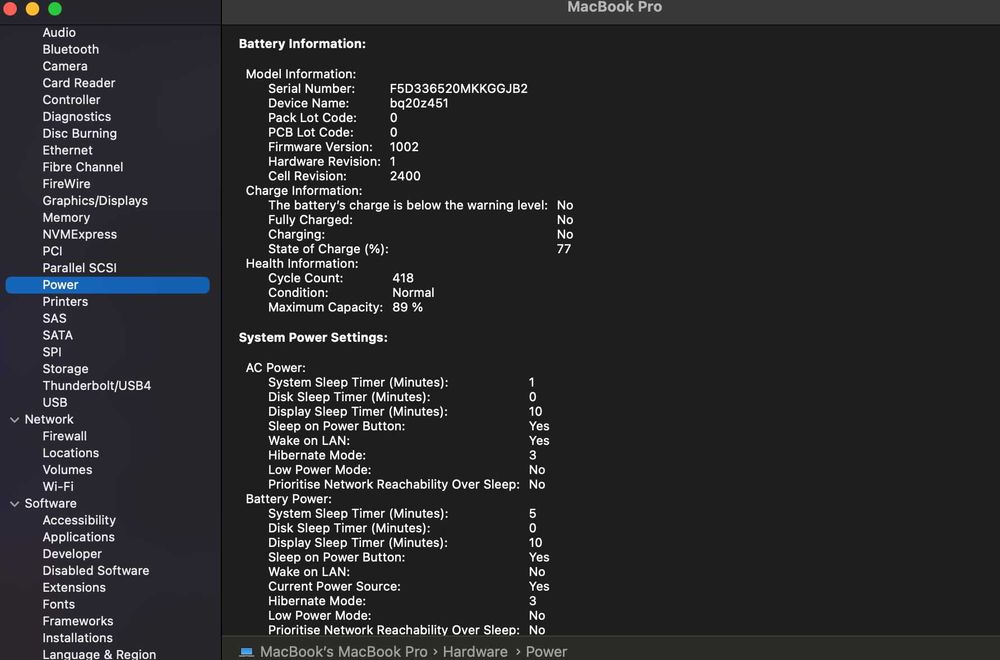
Task: Select Graphics/Displays in the sidebar
Action: click(95, 201)
